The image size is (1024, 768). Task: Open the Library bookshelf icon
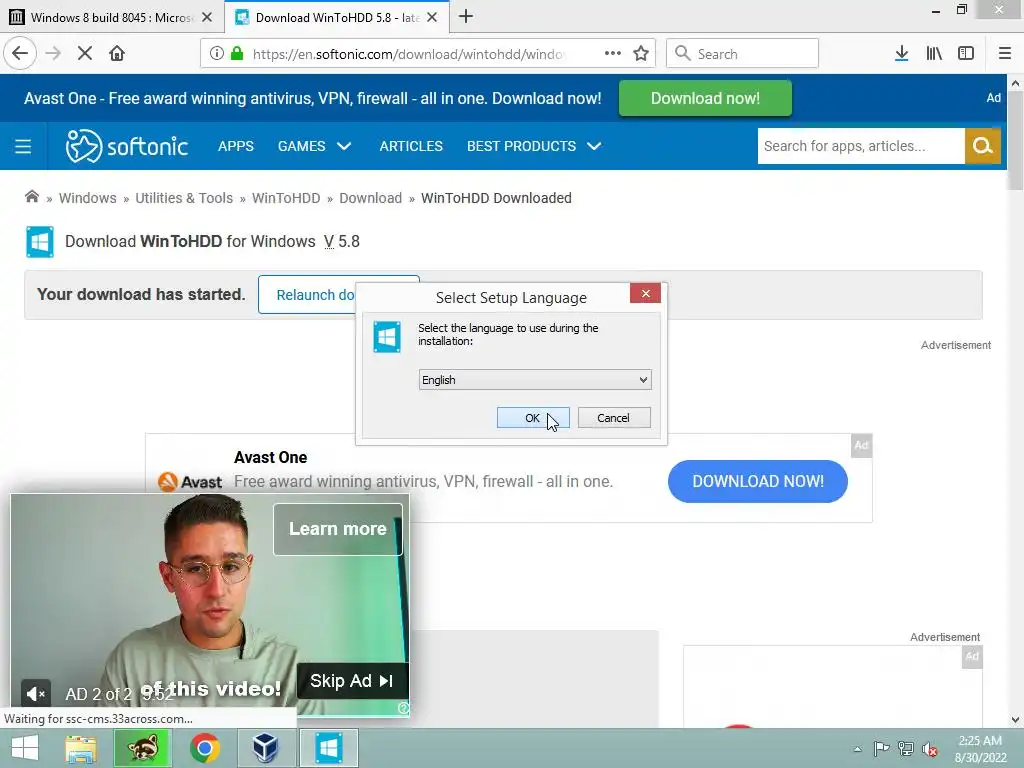[934, 54]
